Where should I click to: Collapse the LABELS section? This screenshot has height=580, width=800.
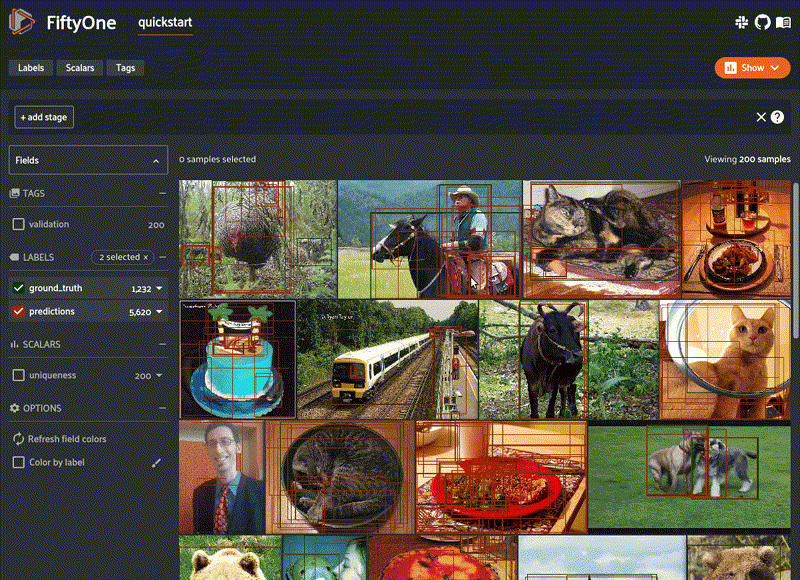point(161,257)
